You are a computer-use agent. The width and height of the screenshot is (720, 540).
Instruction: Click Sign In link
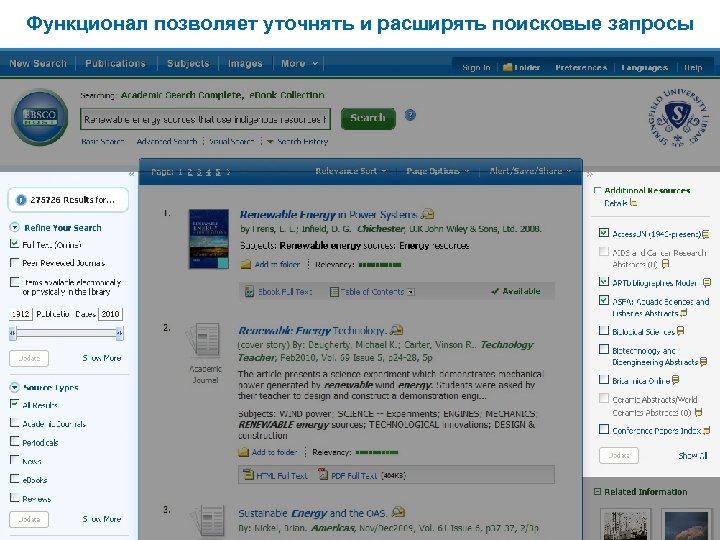(x=476, y=68)
